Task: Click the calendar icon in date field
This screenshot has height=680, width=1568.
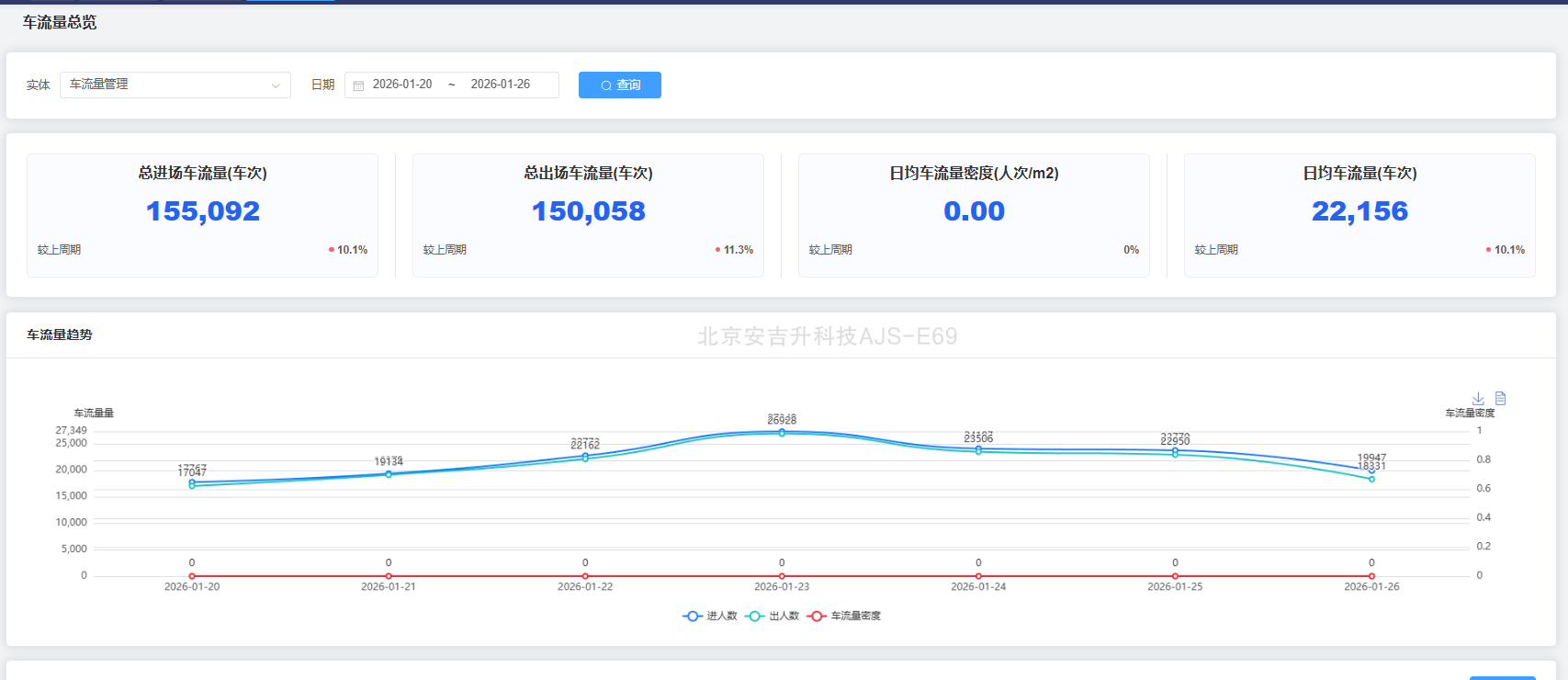Action: point(359,85)
